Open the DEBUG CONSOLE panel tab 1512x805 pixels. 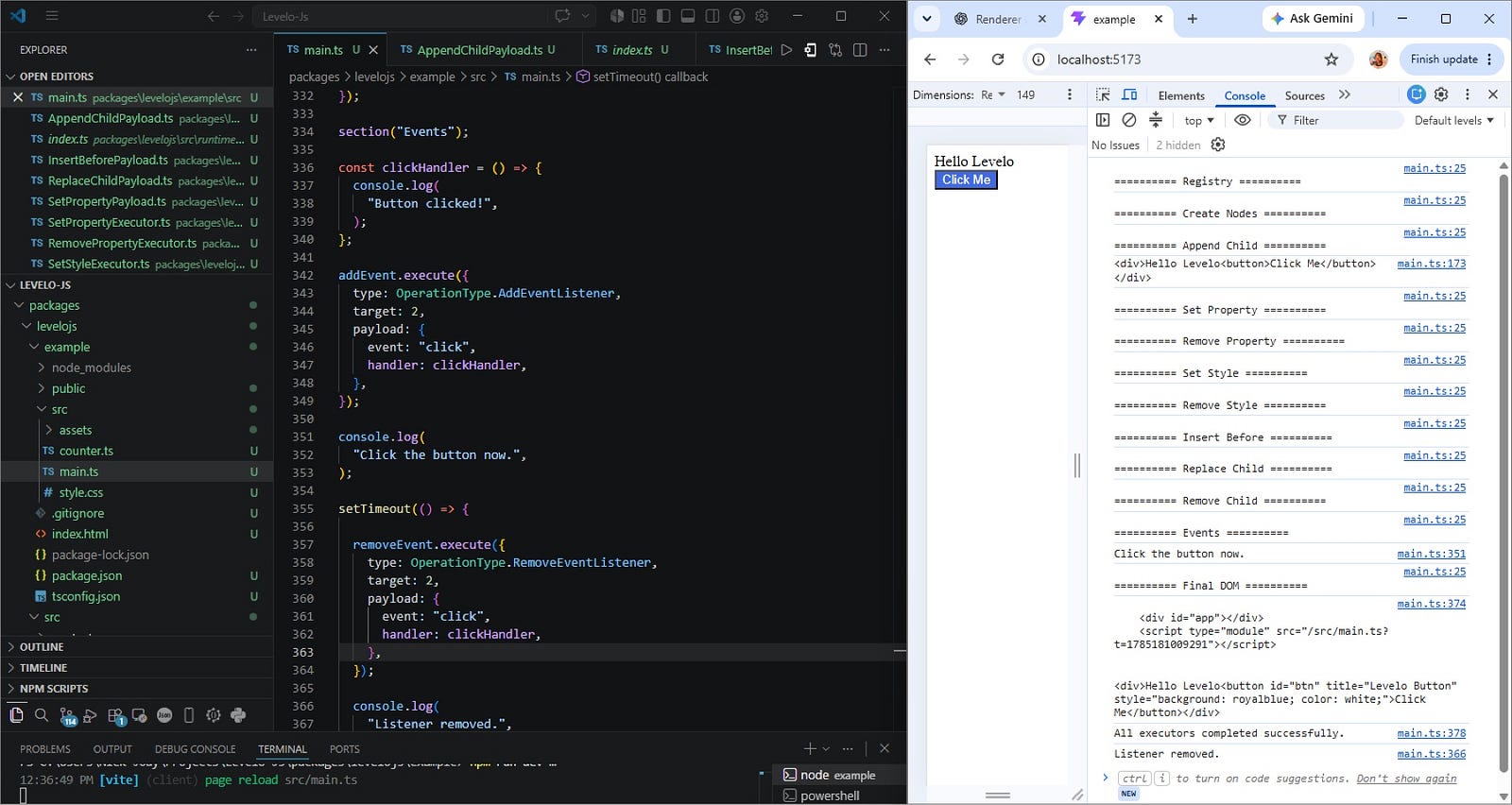195,749
